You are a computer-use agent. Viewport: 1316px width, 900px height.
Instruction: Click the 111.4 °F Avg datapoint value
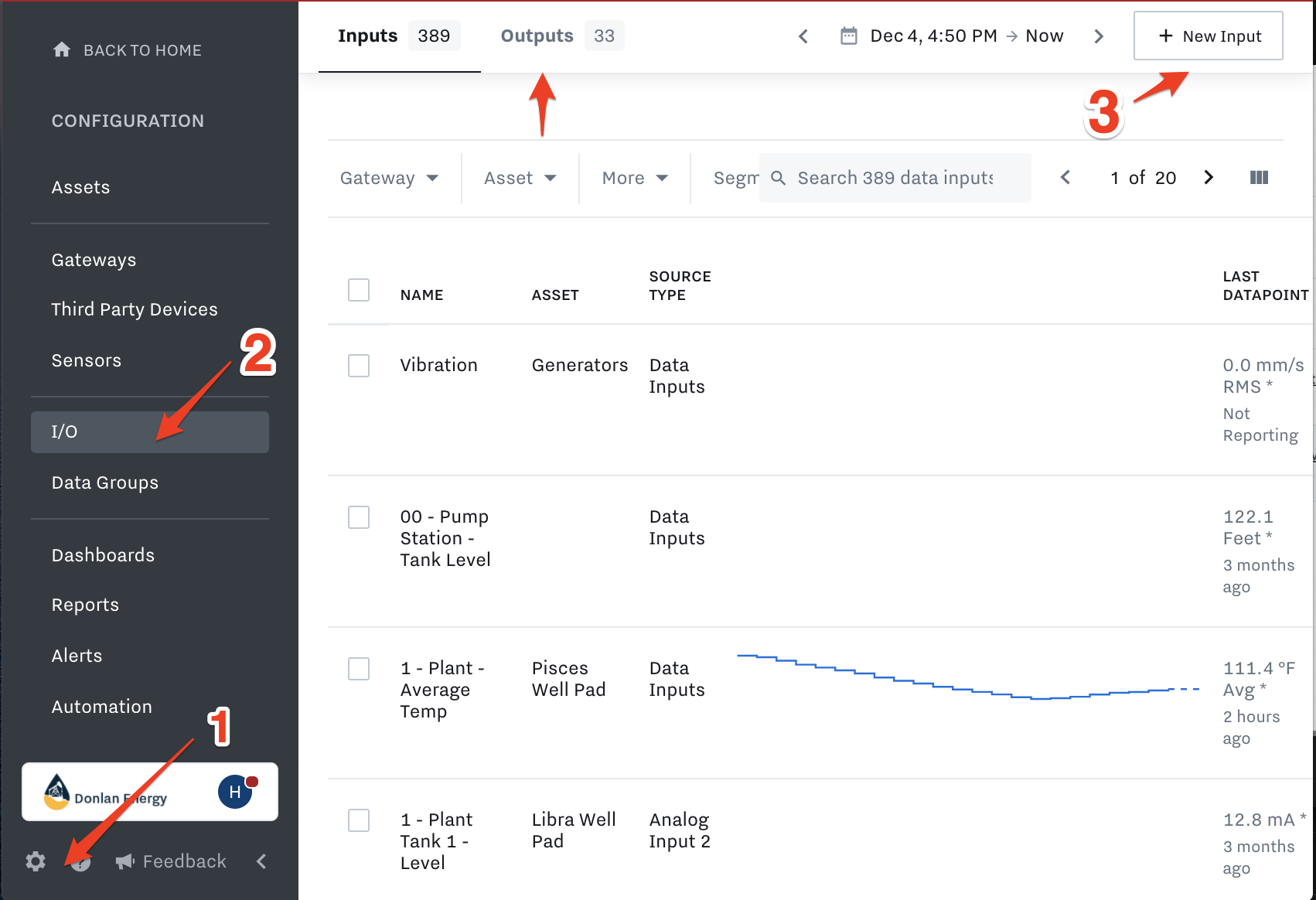click(1259, 679)
